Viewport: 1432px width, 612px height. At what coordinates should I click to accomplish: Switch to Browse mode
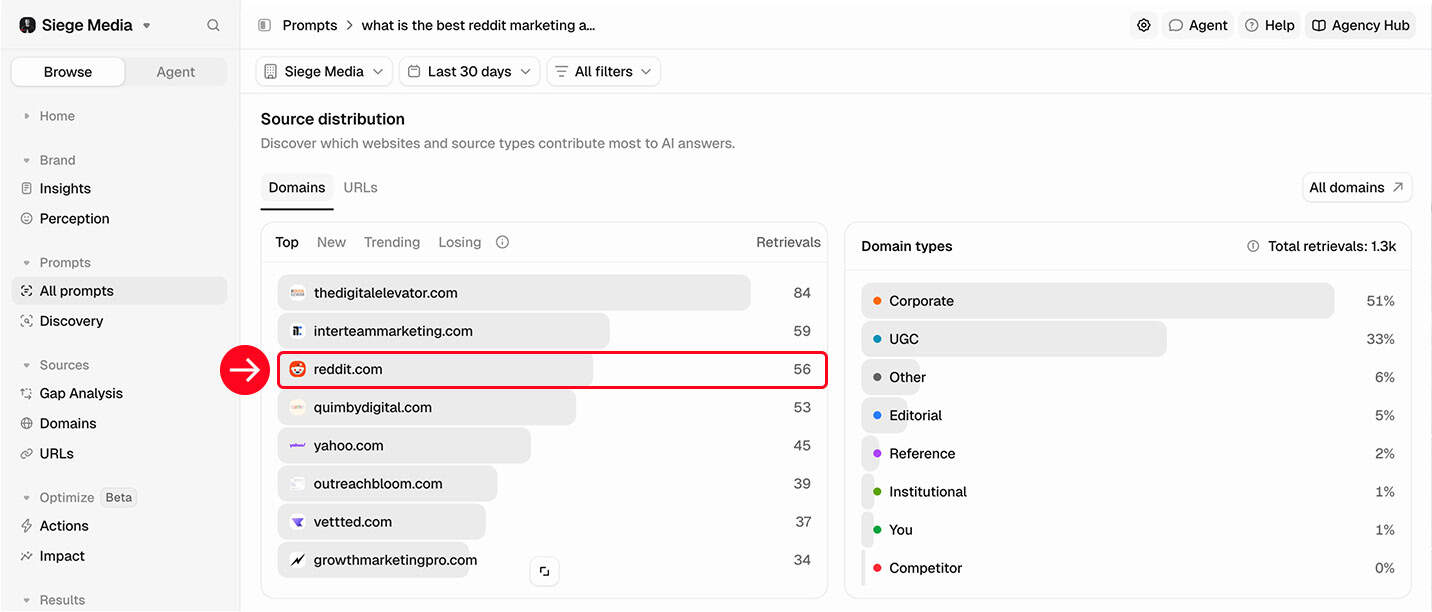click(68, 72)
